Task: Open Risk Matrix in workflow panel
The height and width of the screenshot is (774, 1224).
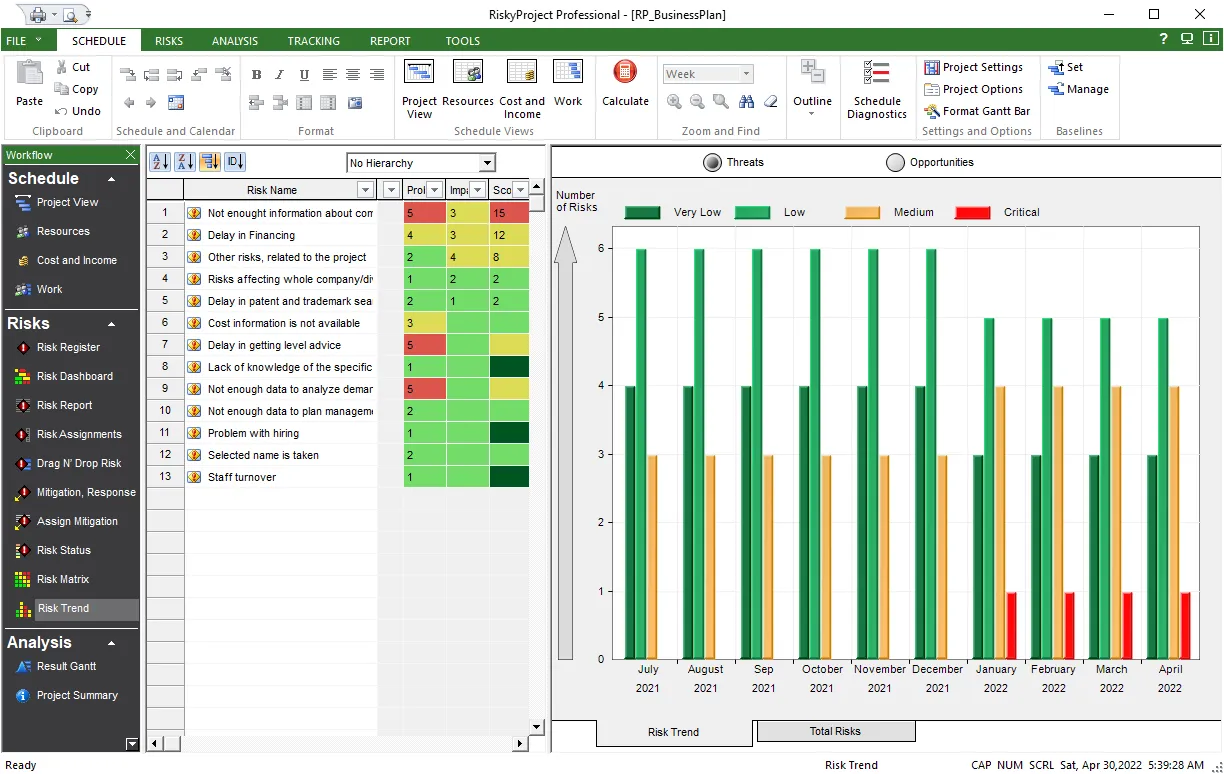Action: click(62, 579)
